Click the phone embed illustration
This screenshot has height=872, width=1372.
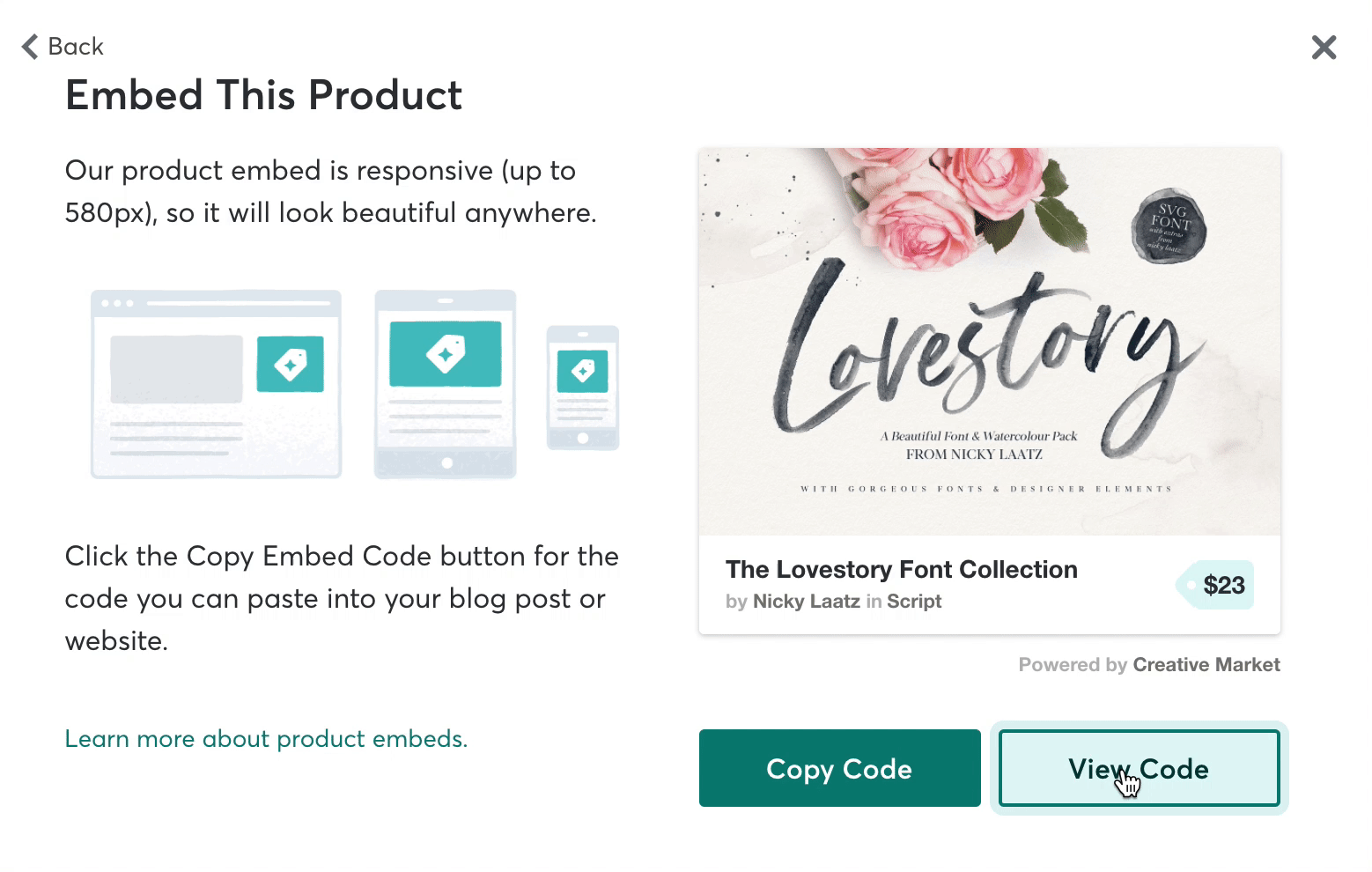[582, 388]
